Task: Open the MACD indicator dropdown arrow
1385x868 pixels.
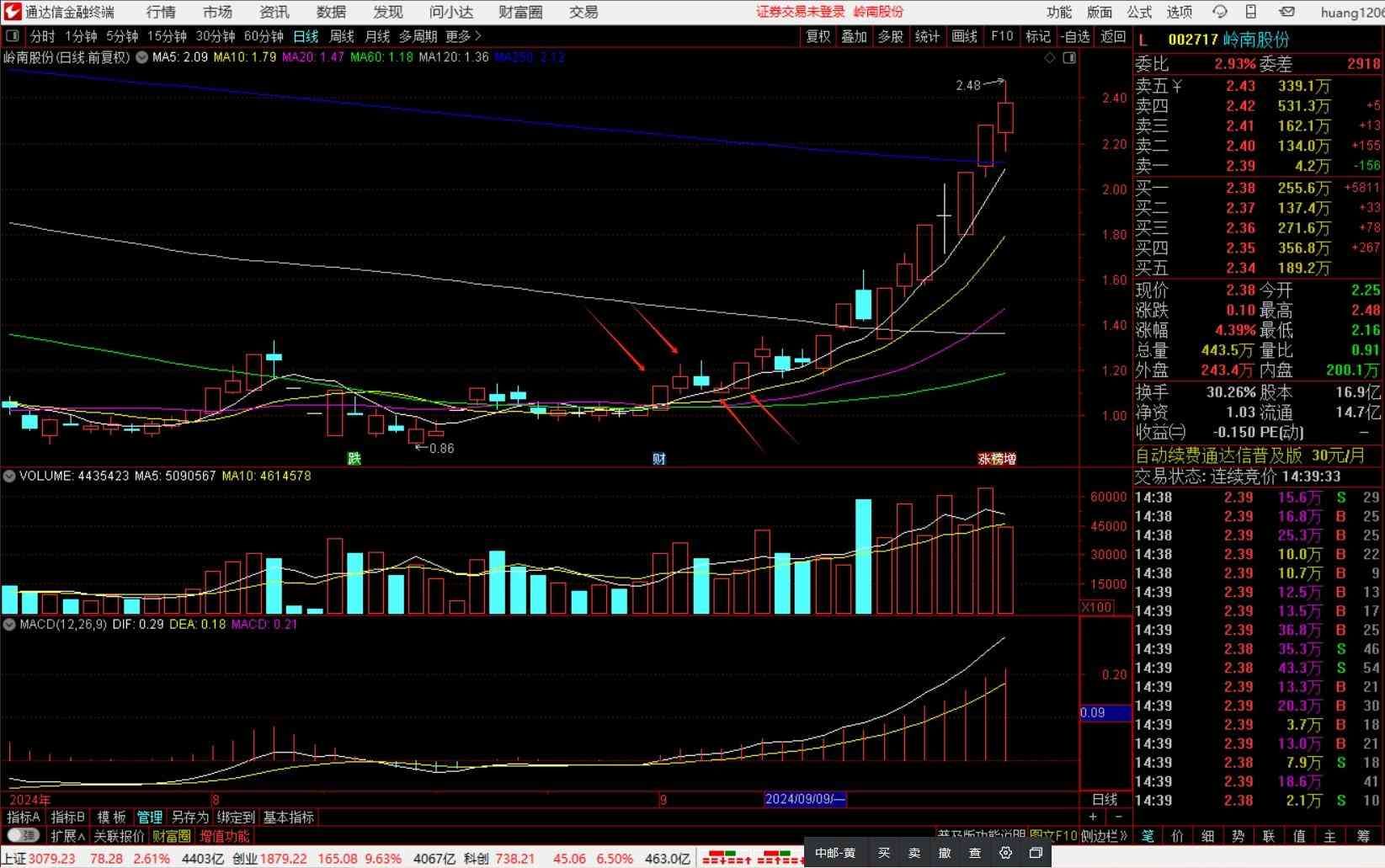Action: tap(9, 625)
